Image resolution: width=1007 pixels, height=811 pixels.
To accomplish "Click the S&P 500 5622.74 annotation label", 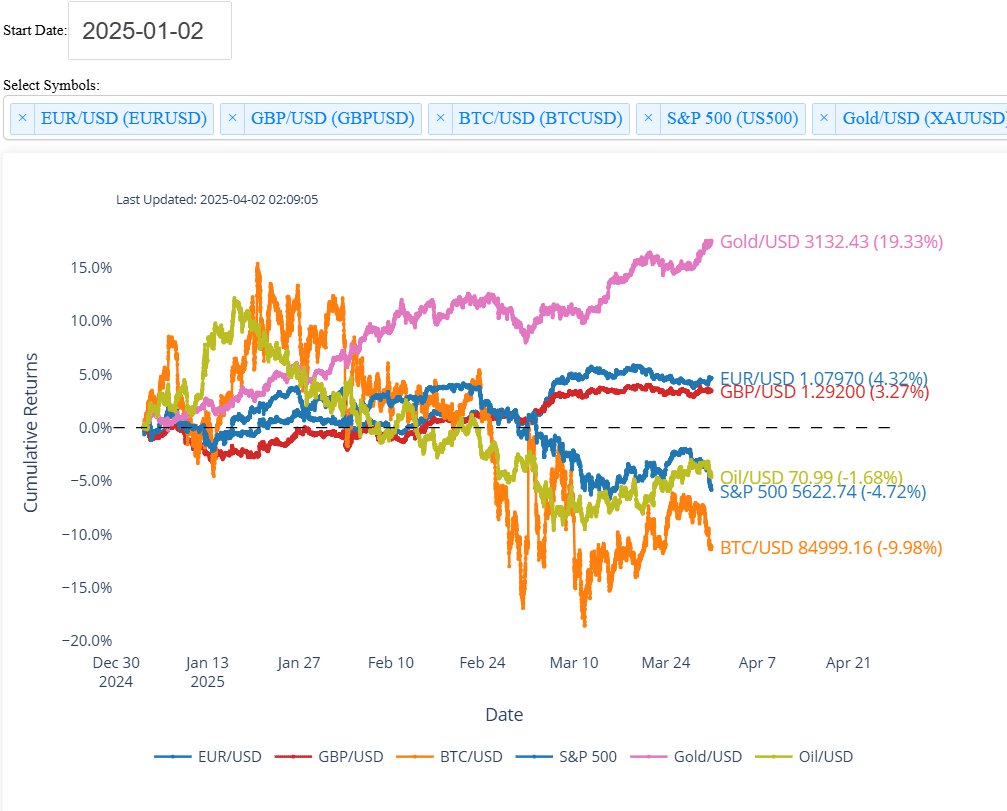I will [823, 492].
